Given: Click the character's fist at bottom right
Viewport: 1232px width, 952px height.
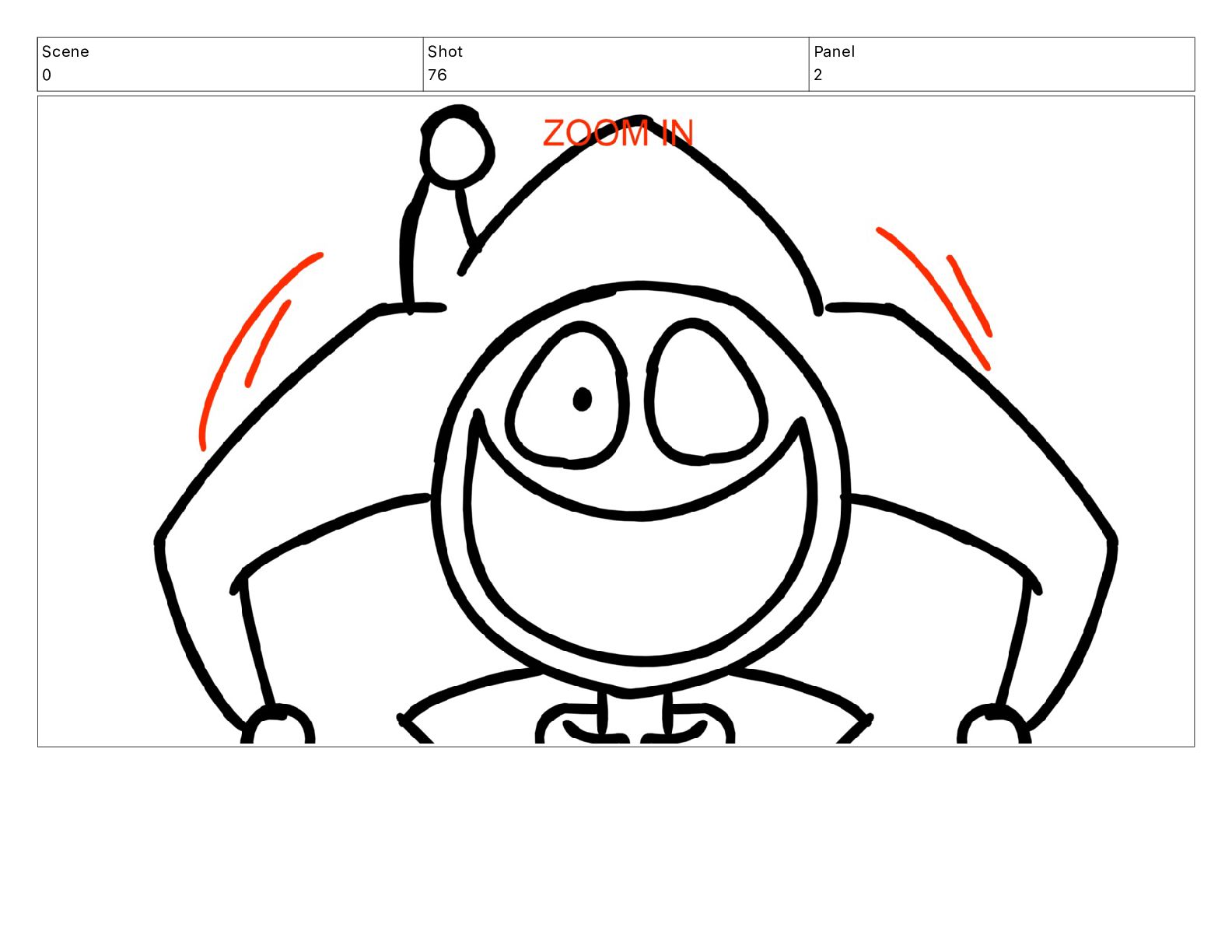Looking at the screenshot, I should (994, 725).
